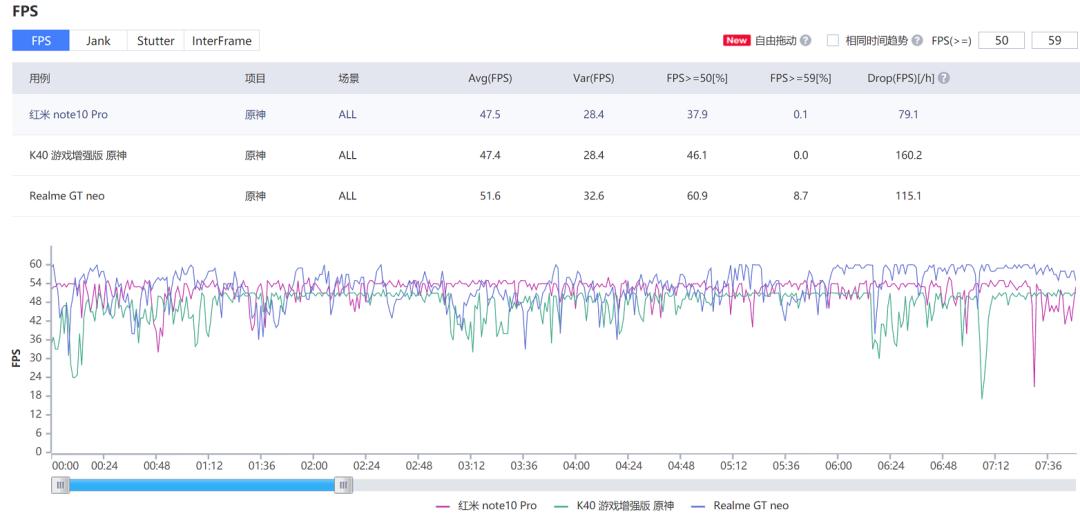
Task: Select the FPS tab
Action: pyautogui.click(x=41, y=41)
